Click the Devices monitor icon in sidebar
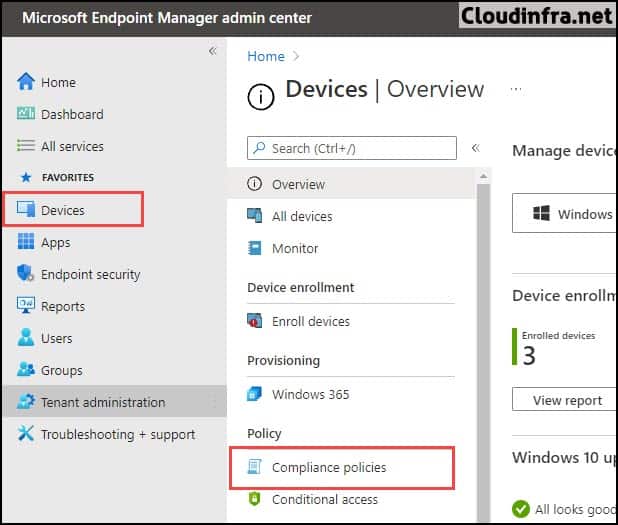This screenshot has width=618, height=525. (x=26, y=209)
